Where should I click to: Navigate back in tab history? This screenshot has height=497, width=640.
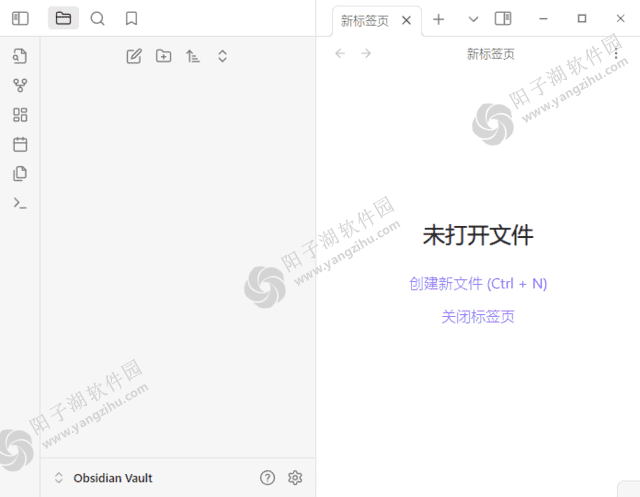[x=340, y=53]
